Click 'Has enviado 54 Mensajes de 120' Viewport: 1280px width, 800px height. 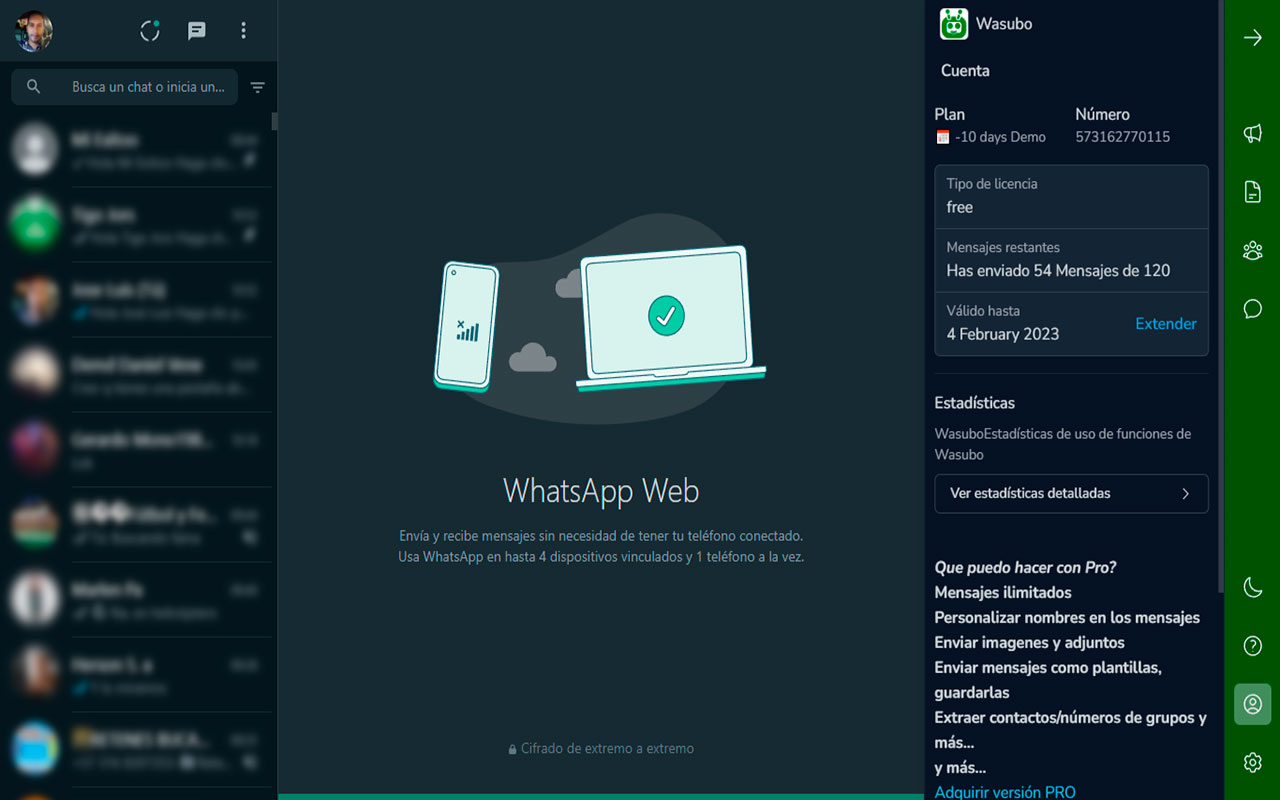1058,270
